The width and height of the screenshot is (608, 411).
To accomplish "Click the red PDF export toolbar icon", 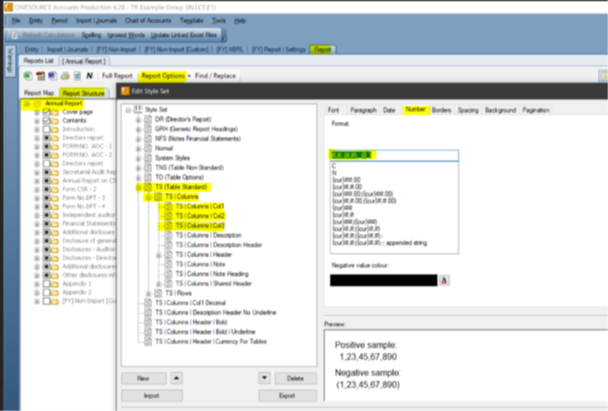I will [x=39, y=75].
